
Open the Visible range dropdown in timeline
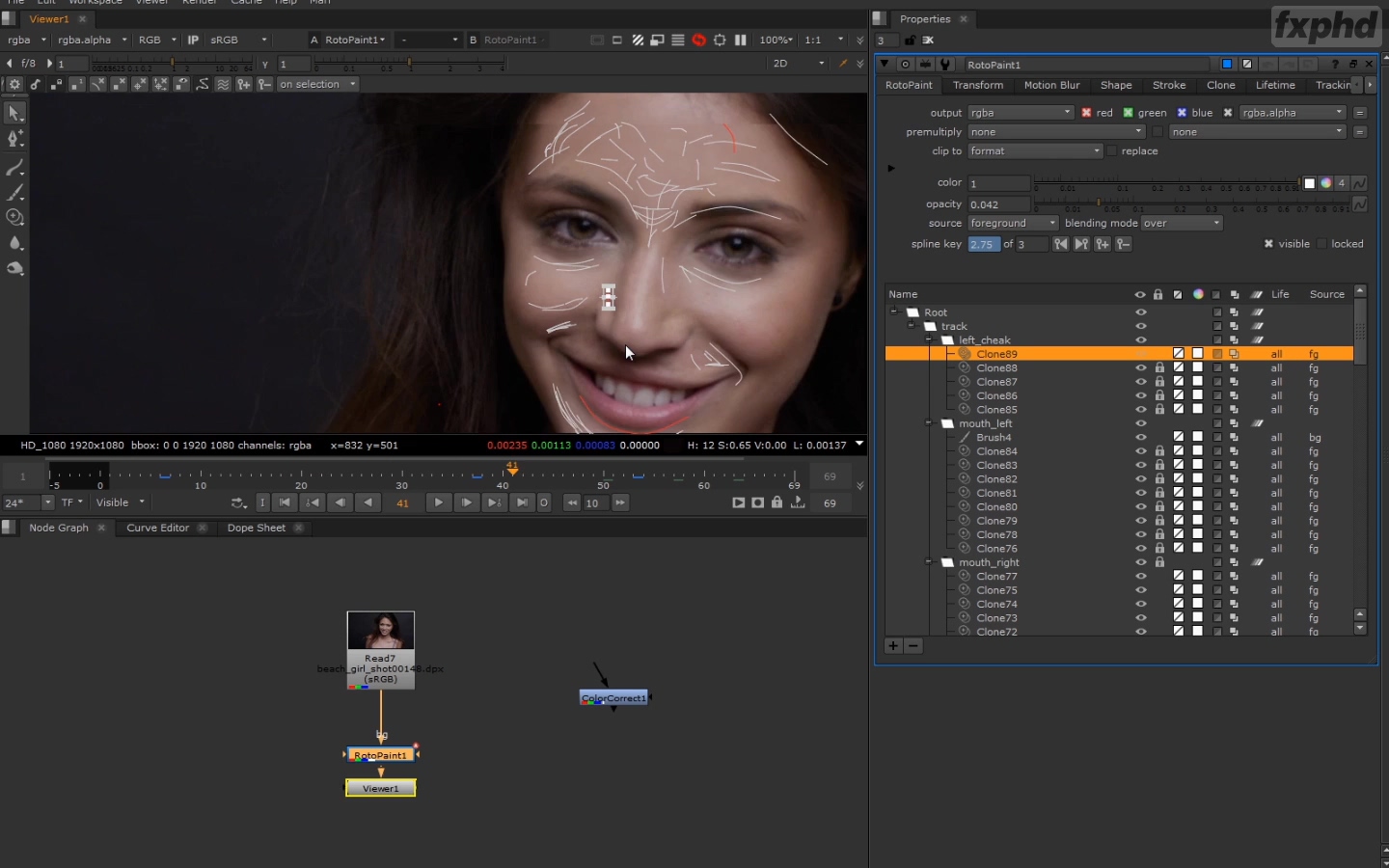pyautogui.click(x=120, y=502)
